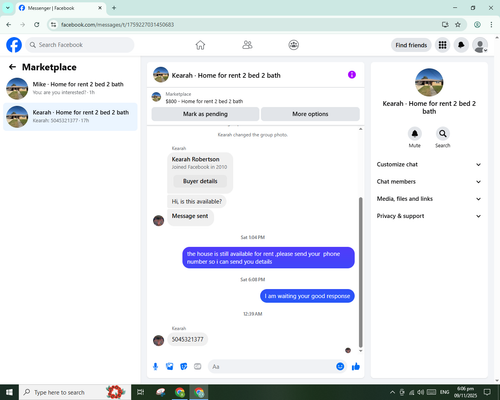Show hidden system tray icons
The image size is (500, 400).
click(392, 392)
